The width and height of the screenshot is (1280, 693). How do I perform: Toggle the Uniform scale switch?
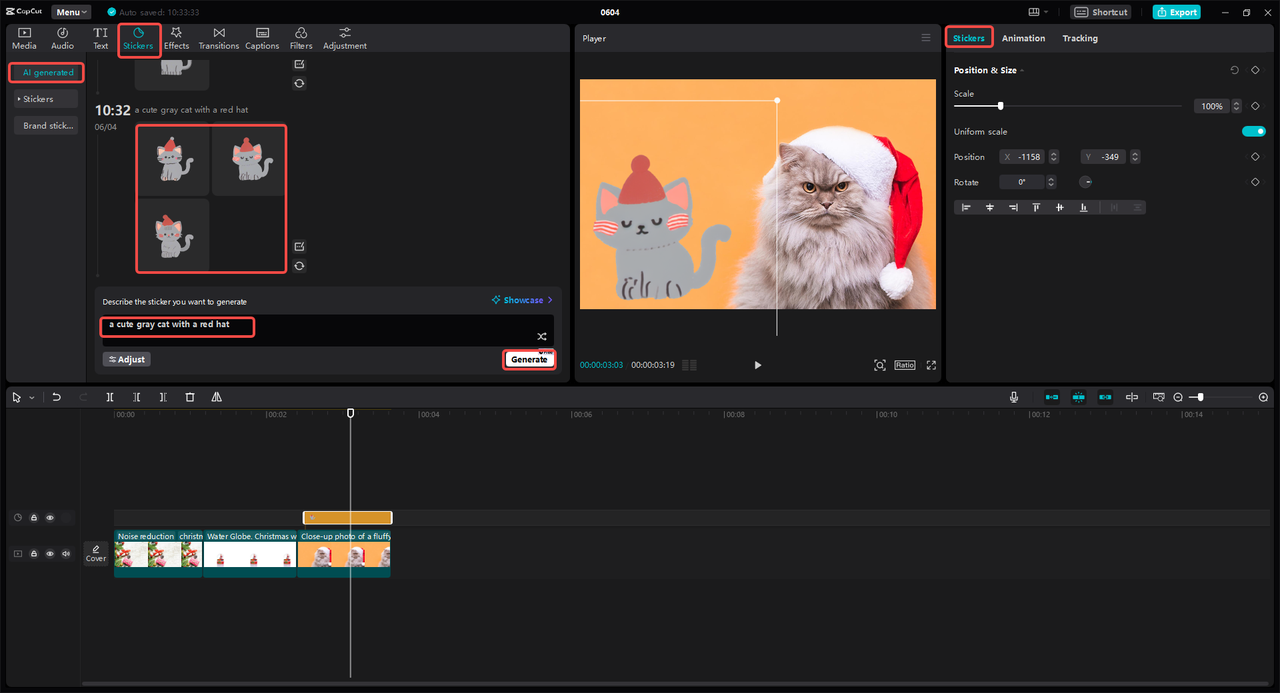(x=1253, y=131)
